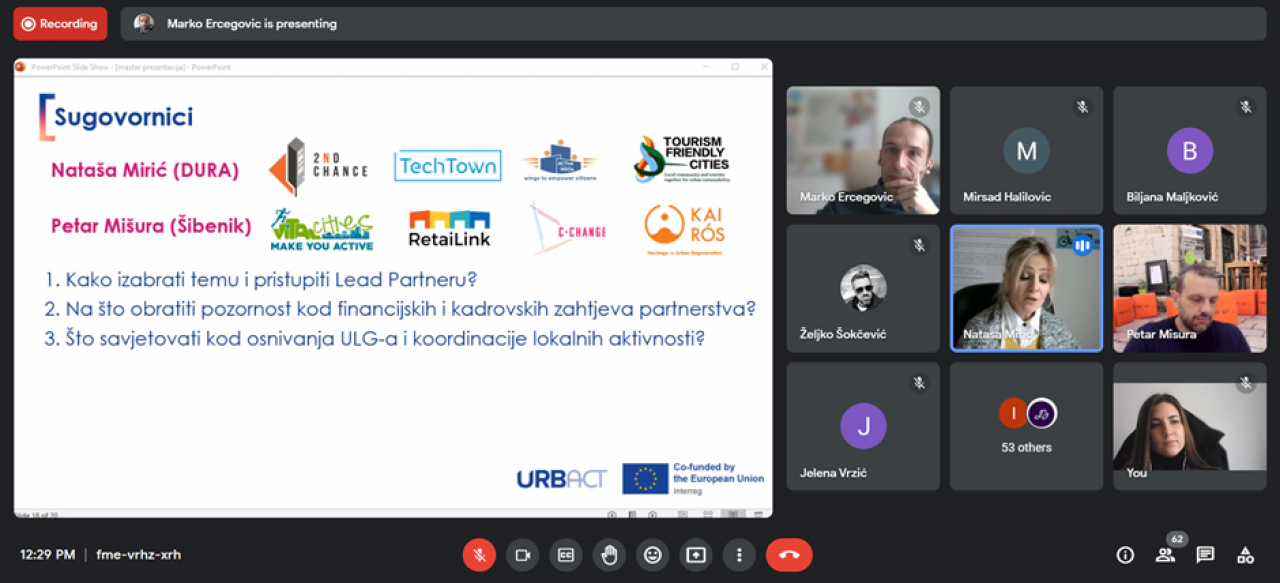Click the purple J avatar of Jelena

point(863,426)
